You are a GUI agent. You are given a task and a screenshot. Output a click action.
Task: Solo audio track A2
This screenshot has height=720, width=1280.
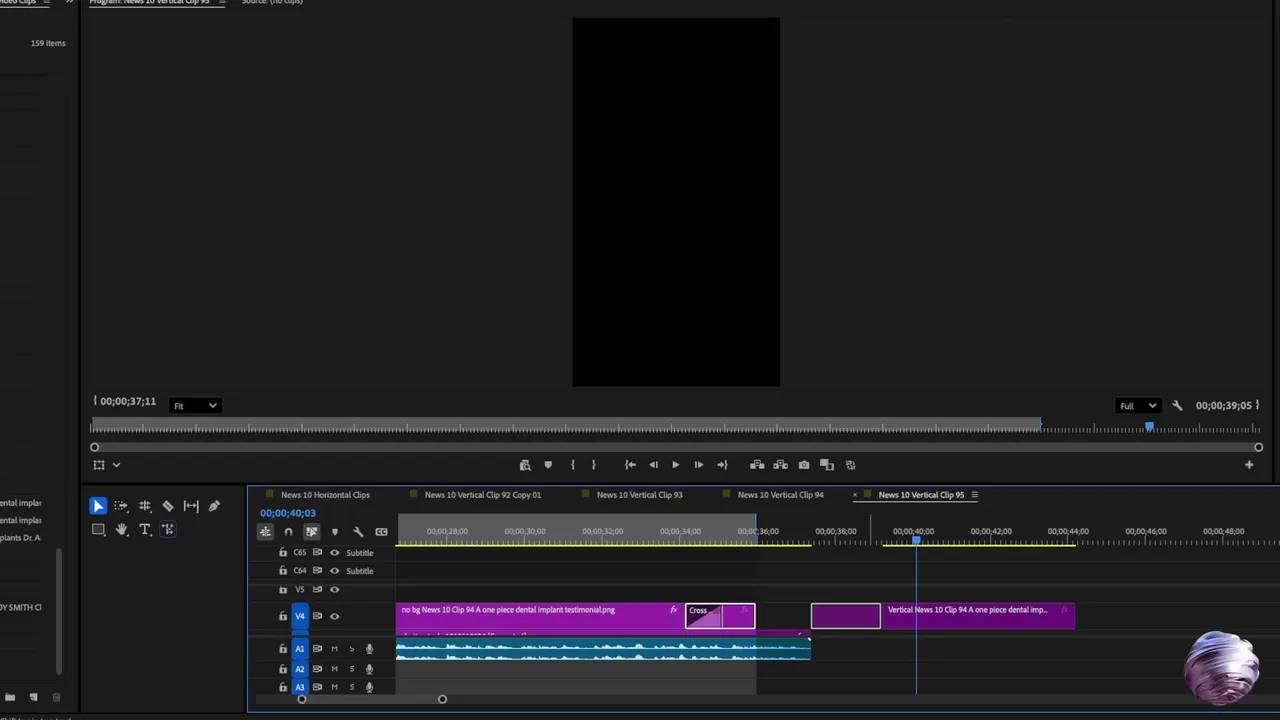coord(351,668)
